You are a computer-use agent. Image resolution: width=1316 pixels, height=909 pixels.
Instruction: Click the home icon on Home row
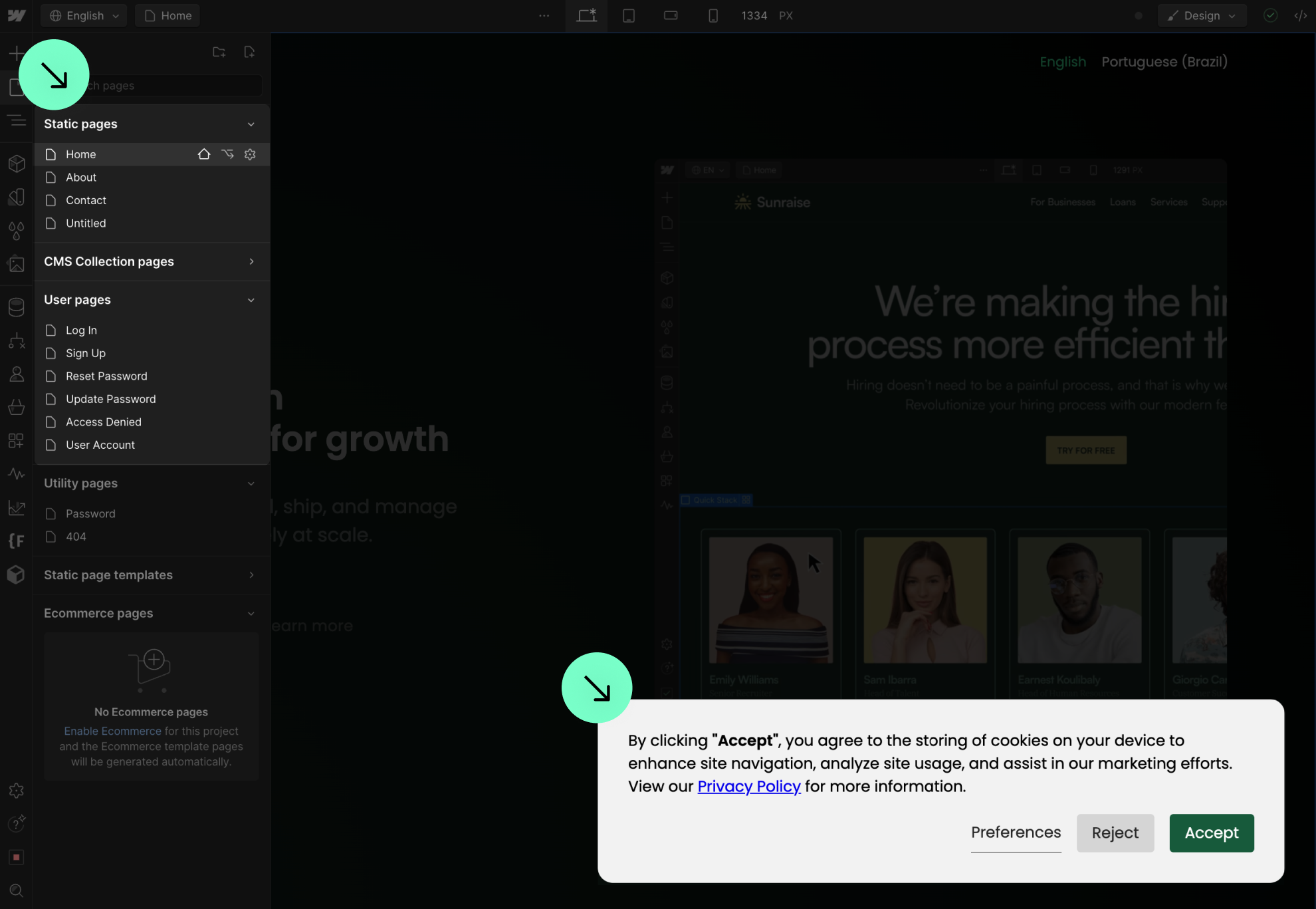click(x=204, y=154)
